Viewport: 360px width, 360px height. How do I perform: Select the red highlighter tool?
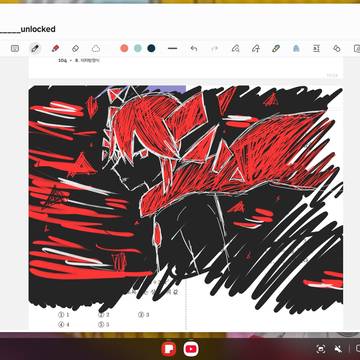coord(55,49)
